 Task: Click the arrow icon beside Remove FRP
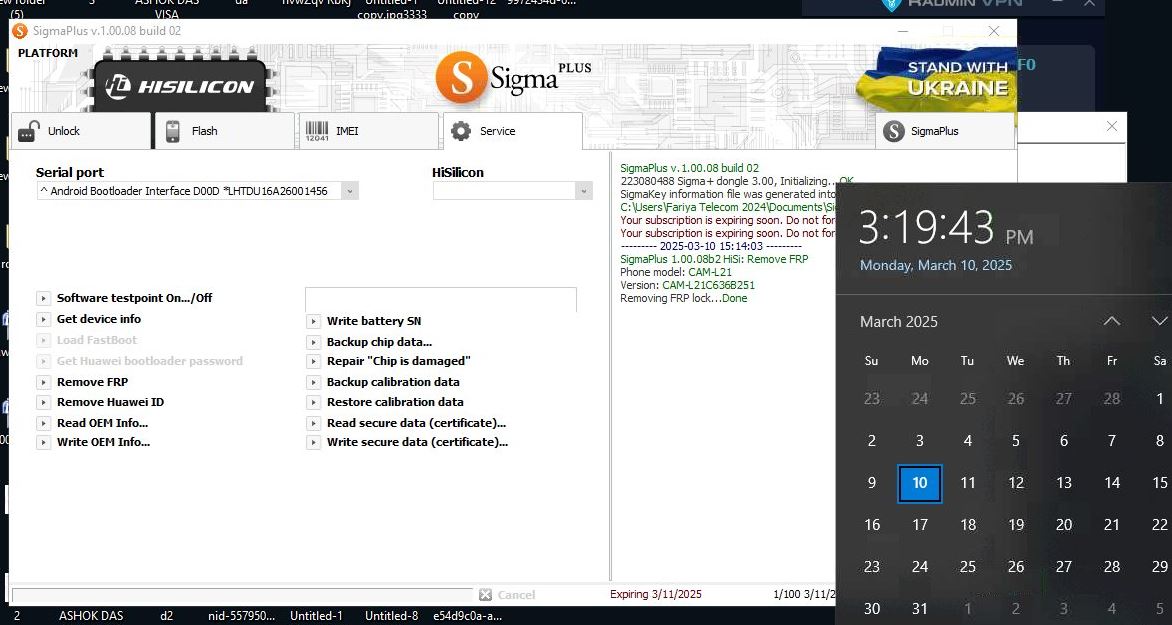[43, 382]
